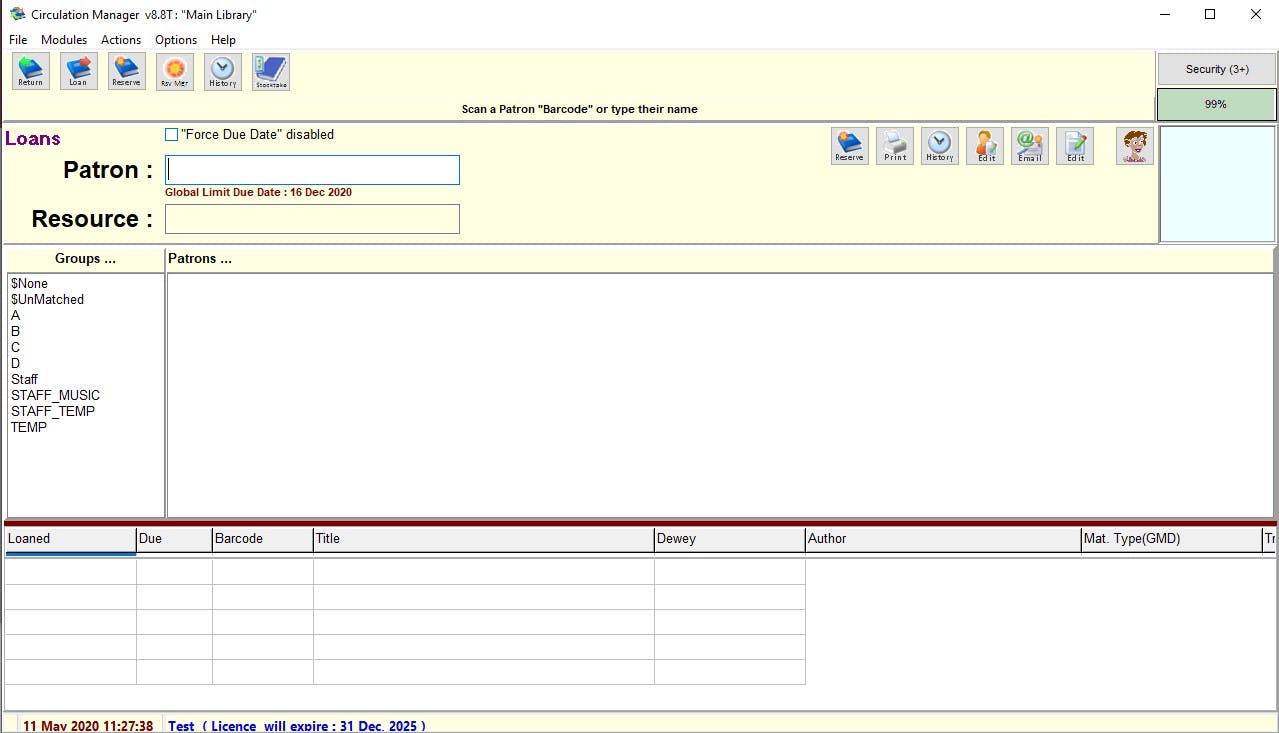Sort by the Author column header
The width and height of the screenshot is (1279, 733).
click(x=943, y=539)
